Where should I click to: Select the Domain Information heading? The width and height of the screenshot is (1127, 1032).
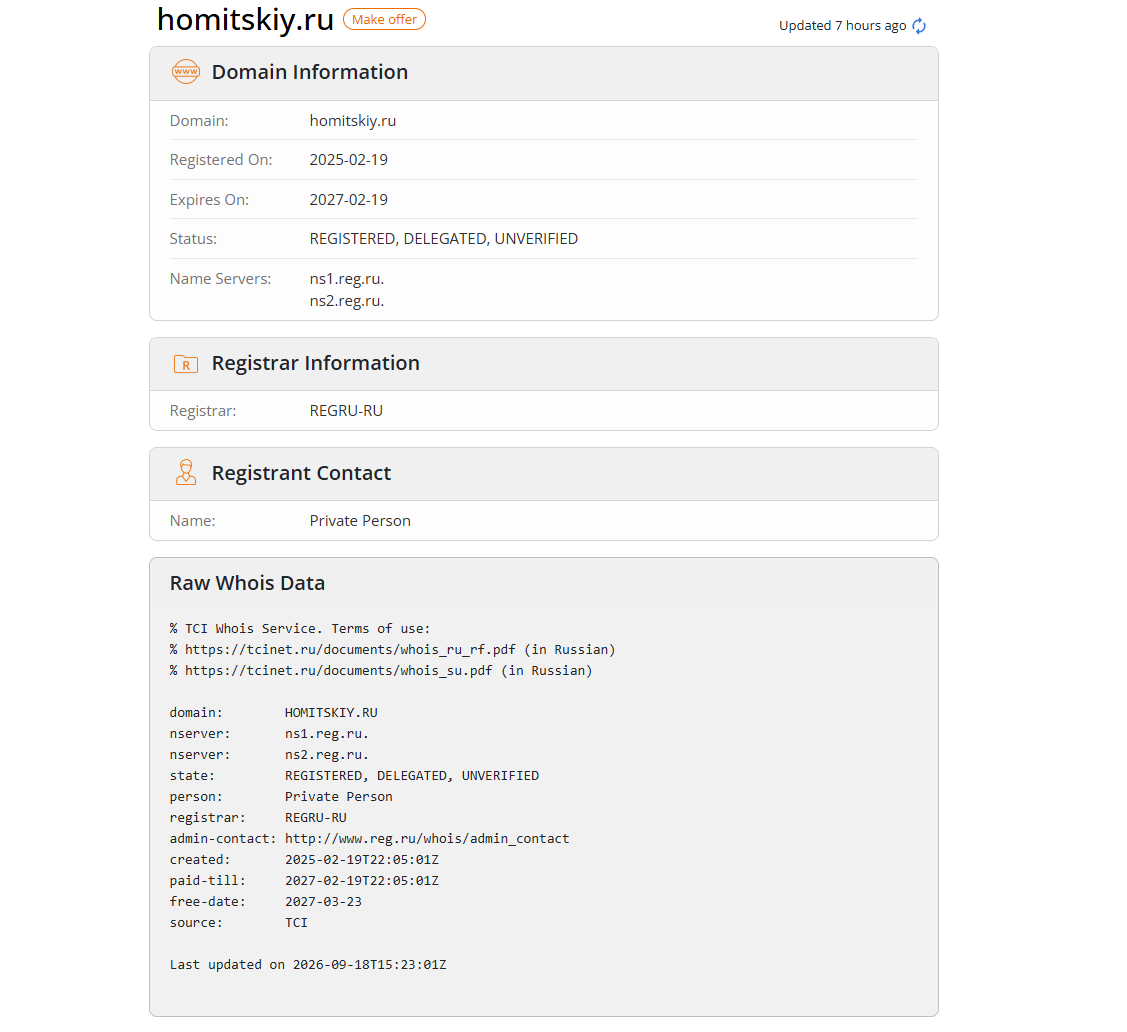[310, 72]
